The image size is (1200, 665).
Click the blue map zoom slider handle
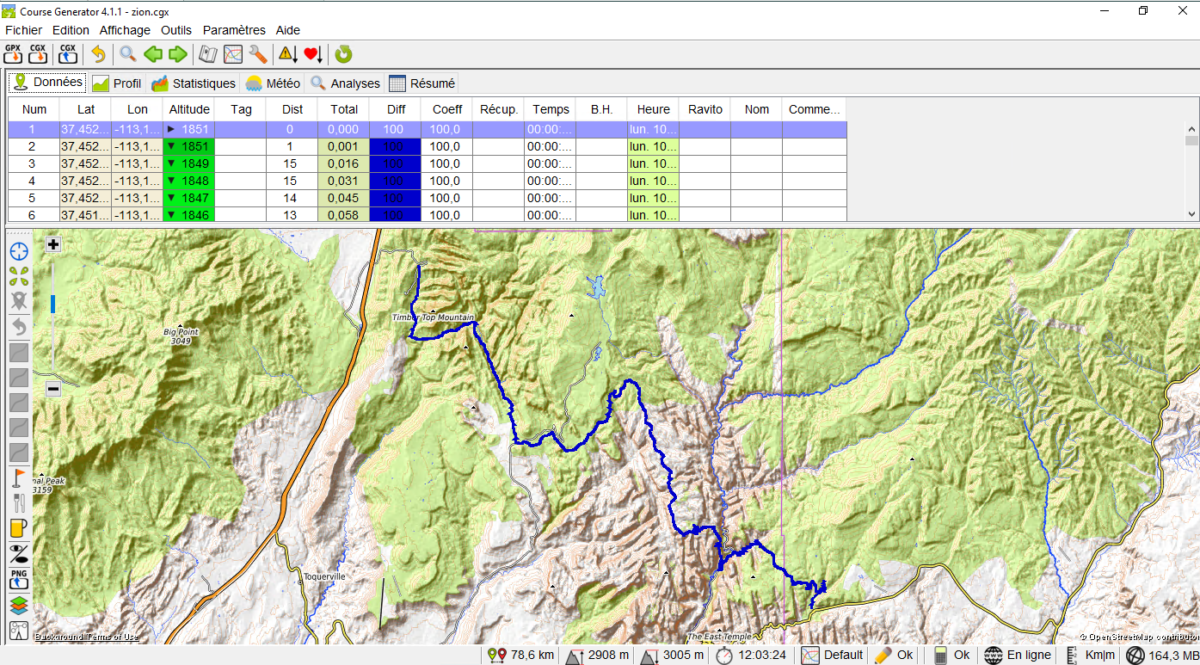pyautogui.click(x=53, y=303)
